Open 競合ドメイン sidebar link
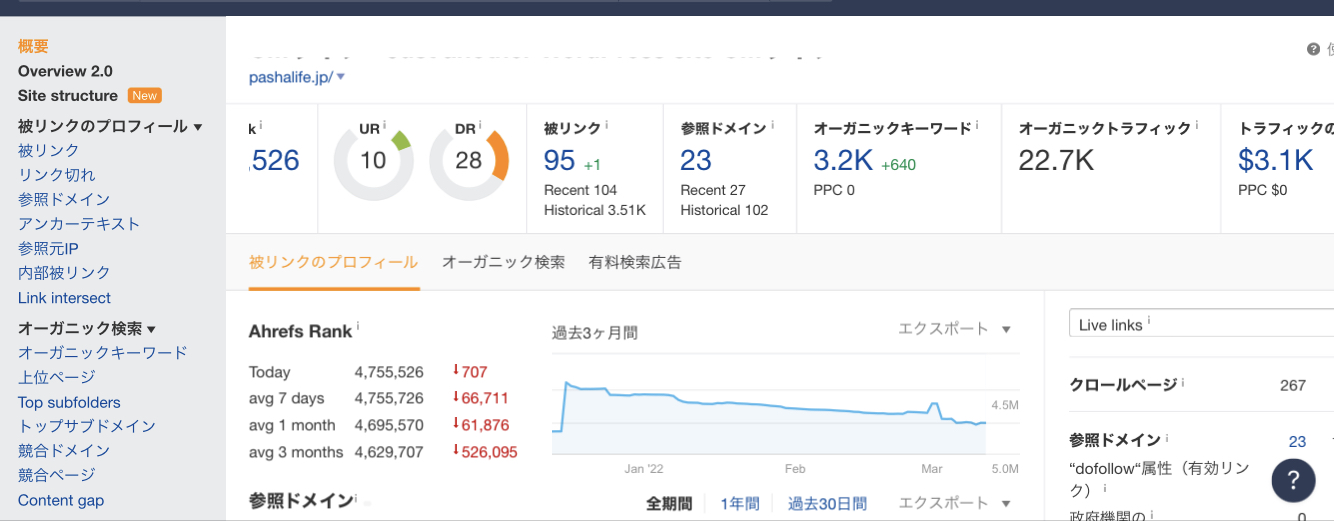 click(x=64, y=451)
